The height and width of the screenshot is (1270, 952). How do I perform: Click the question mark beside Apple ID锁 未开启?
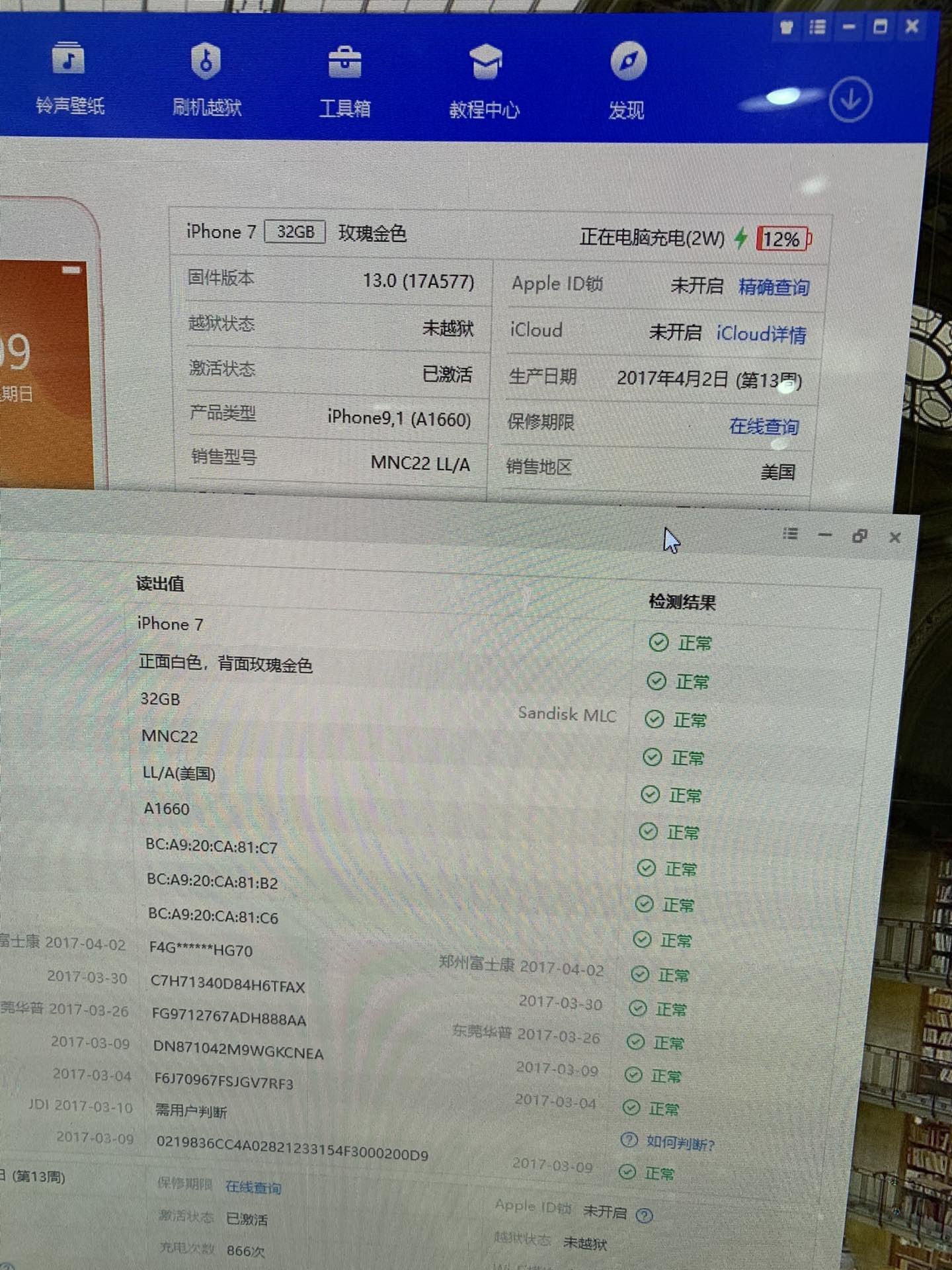pyautogui.click(x=644, y=1216)
